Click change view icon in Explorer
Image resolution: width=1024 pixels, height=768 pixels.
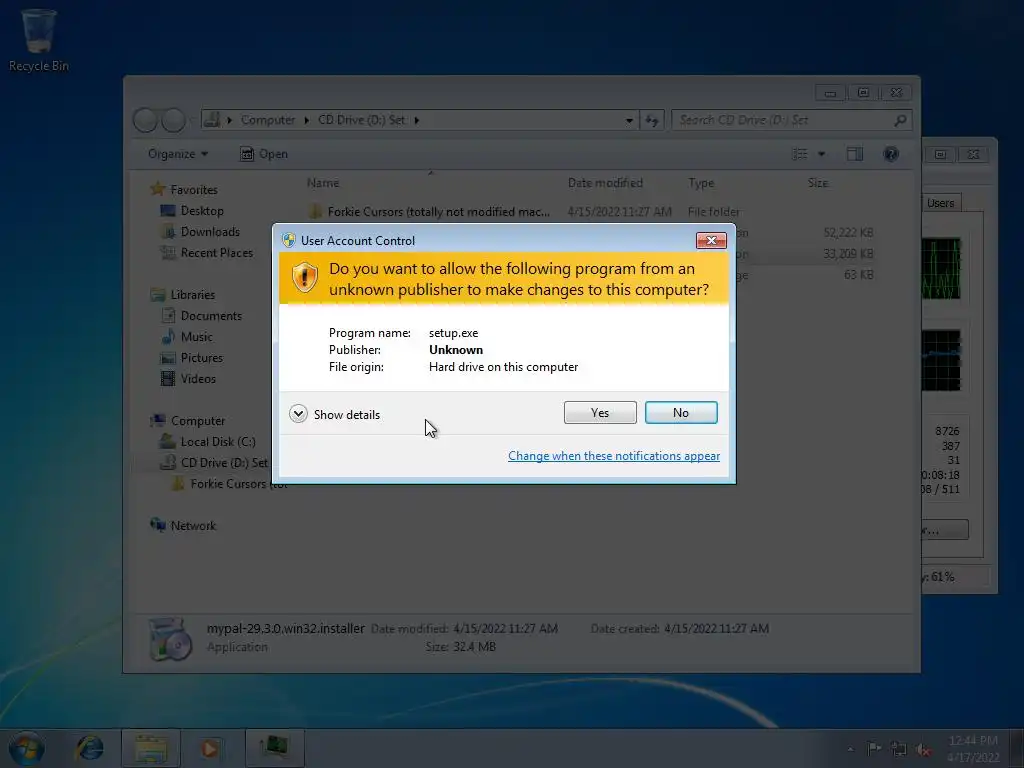(800, 154)
